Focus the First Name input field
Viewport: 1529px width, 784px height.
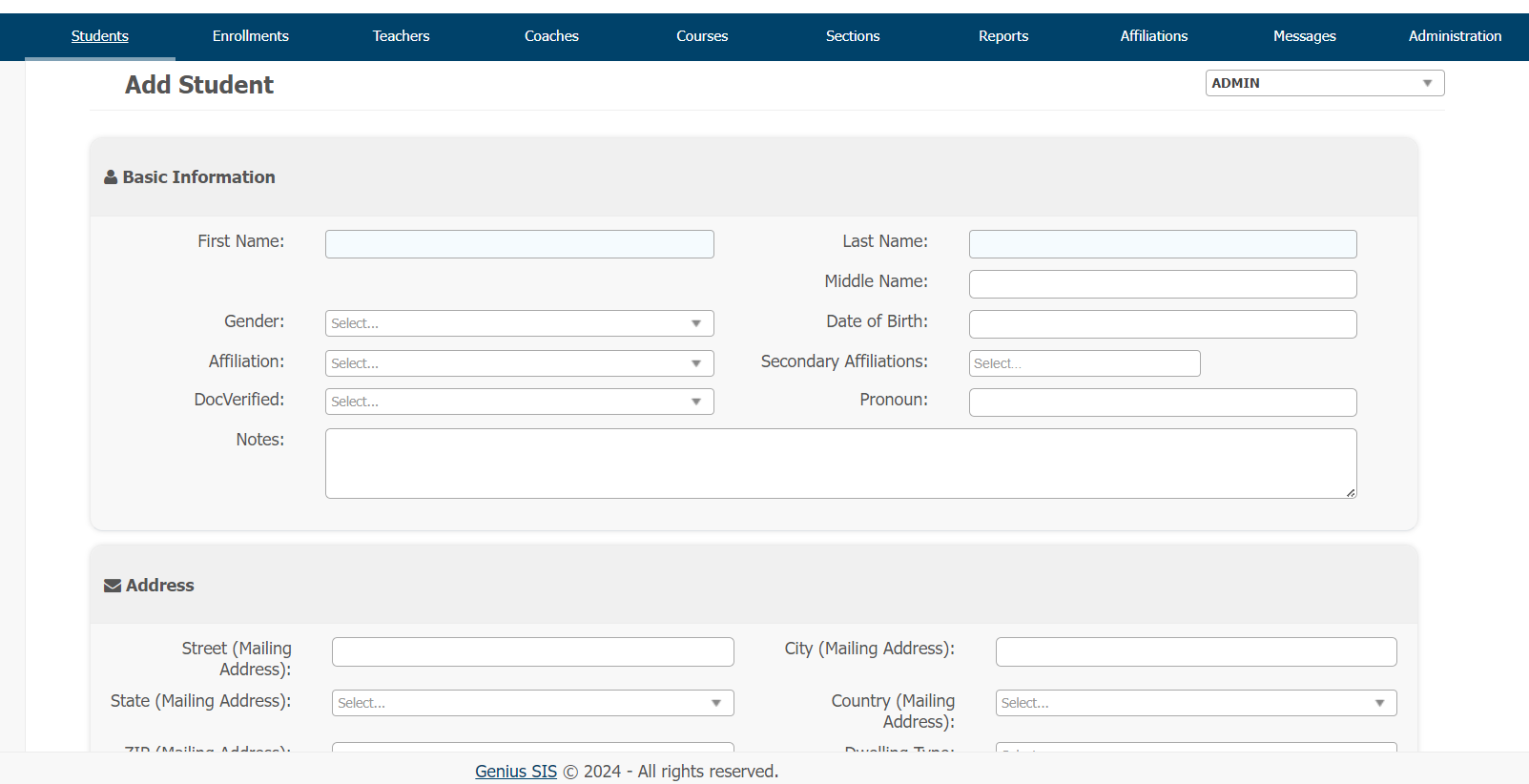(519, 244)
